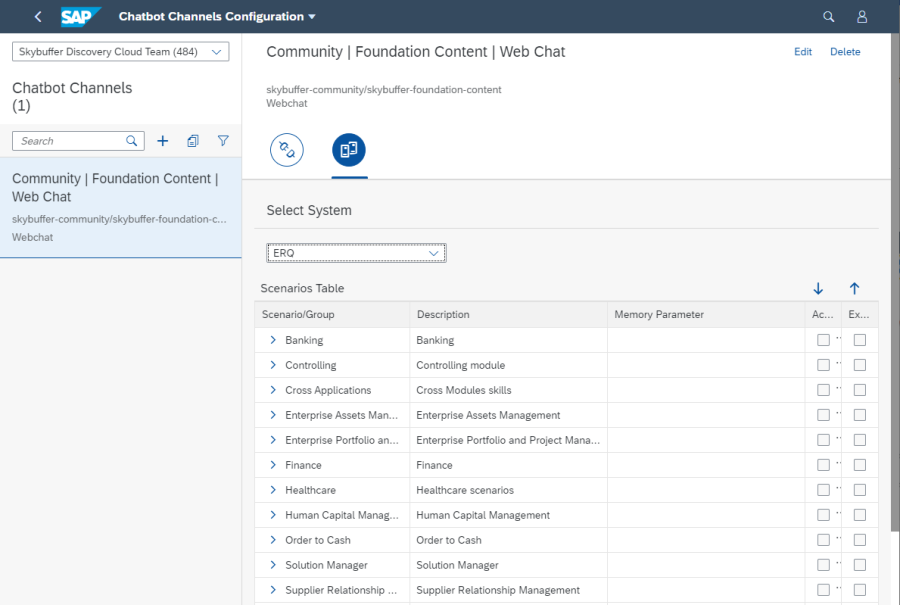
Task: Open the channel list filter icon
Action: coord(223,141)
